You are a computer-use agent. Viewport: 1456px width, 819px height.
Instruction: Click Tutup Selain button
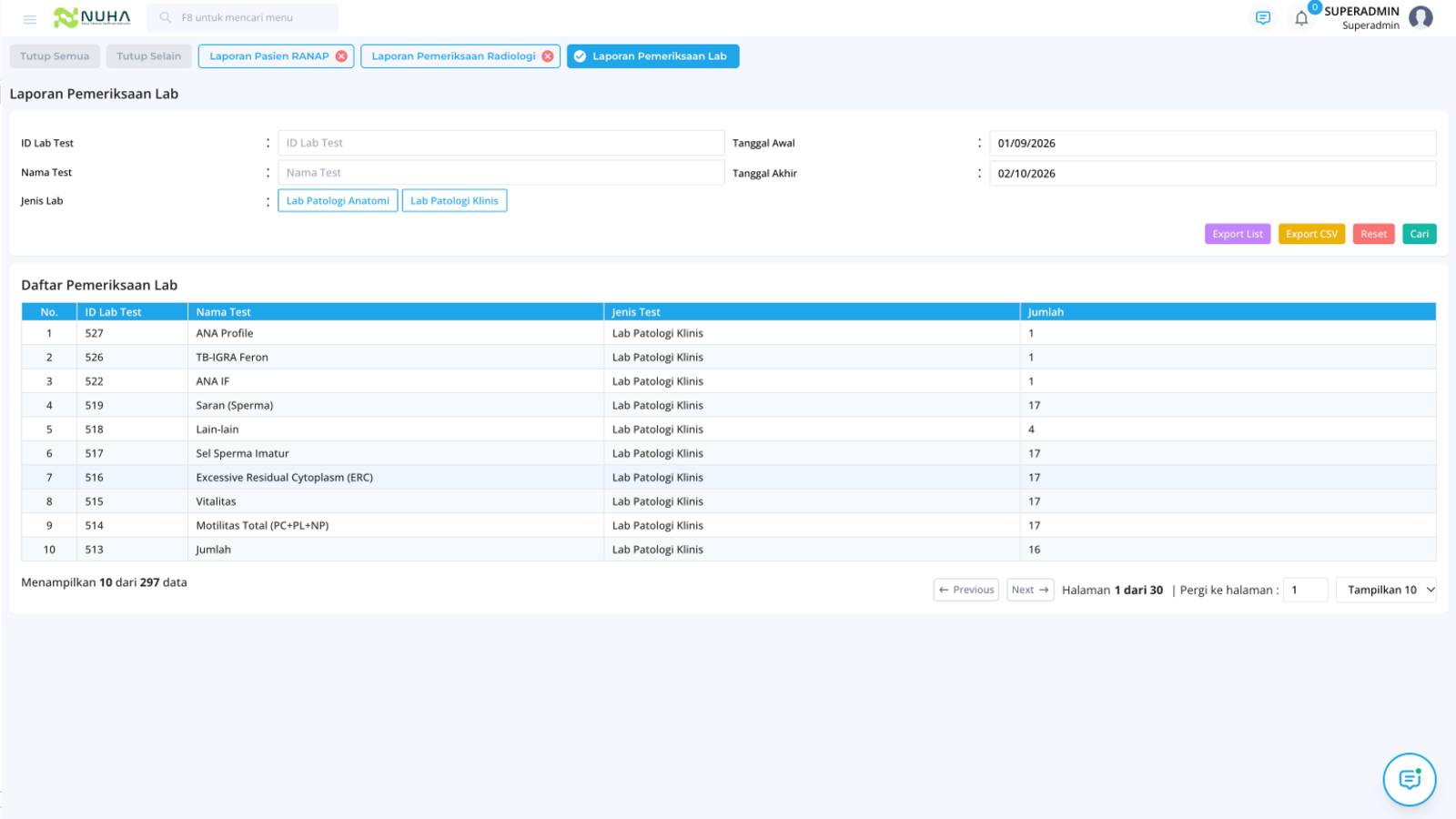click(148, 56)
